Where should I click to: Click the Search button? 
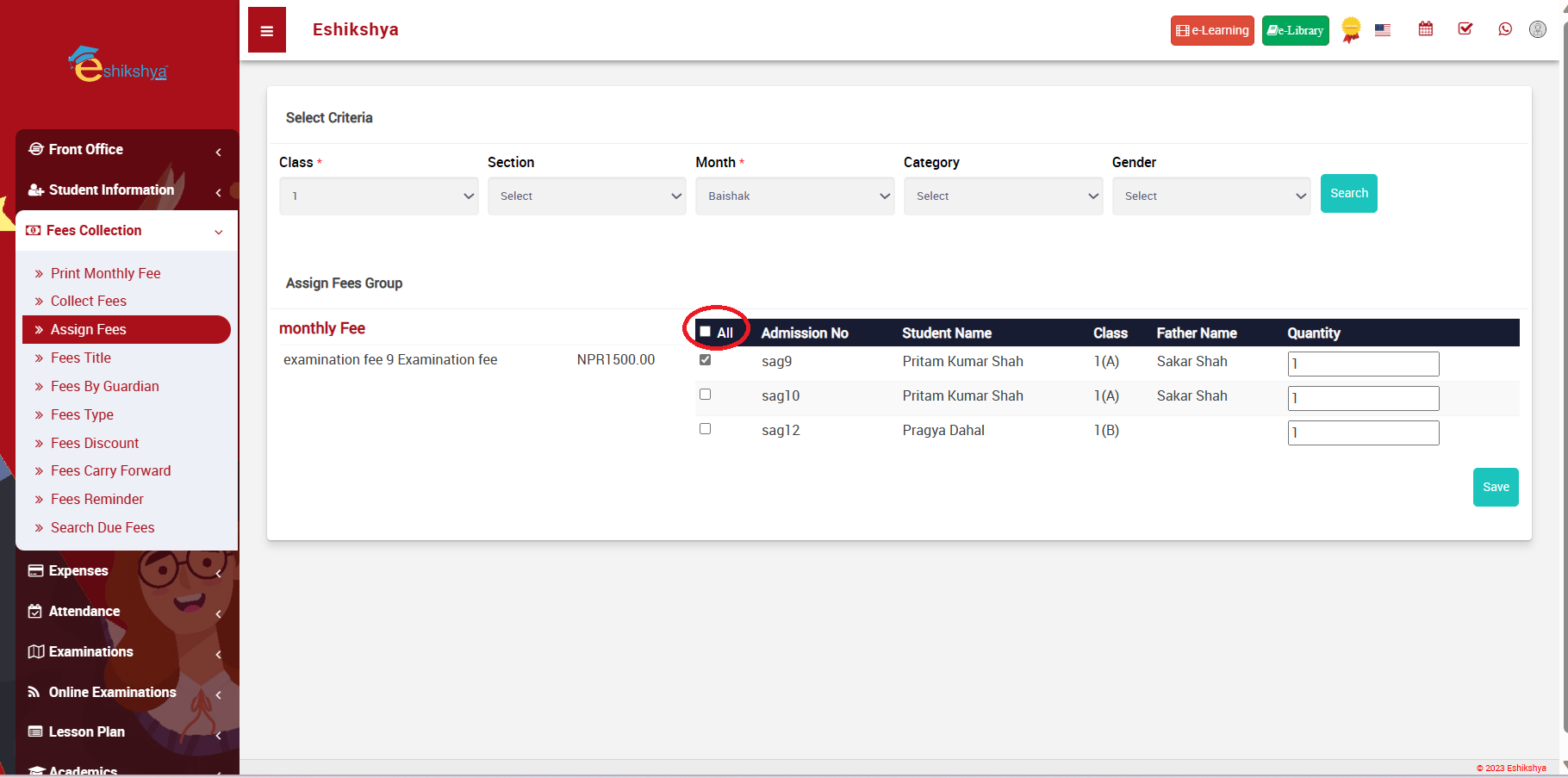[1348, 194]
